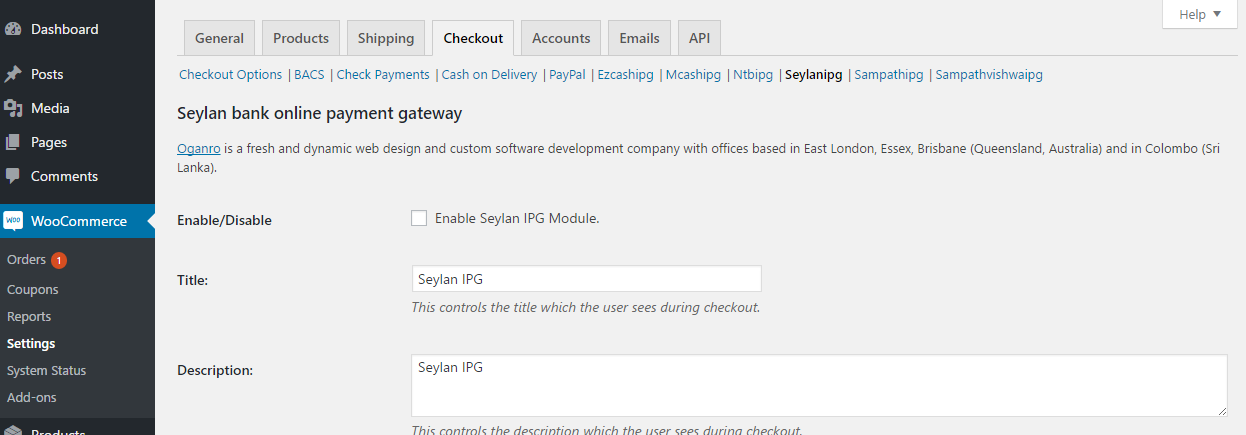Open the Orders submenu item
This screenshot has width=1246, height=435.
26,260
